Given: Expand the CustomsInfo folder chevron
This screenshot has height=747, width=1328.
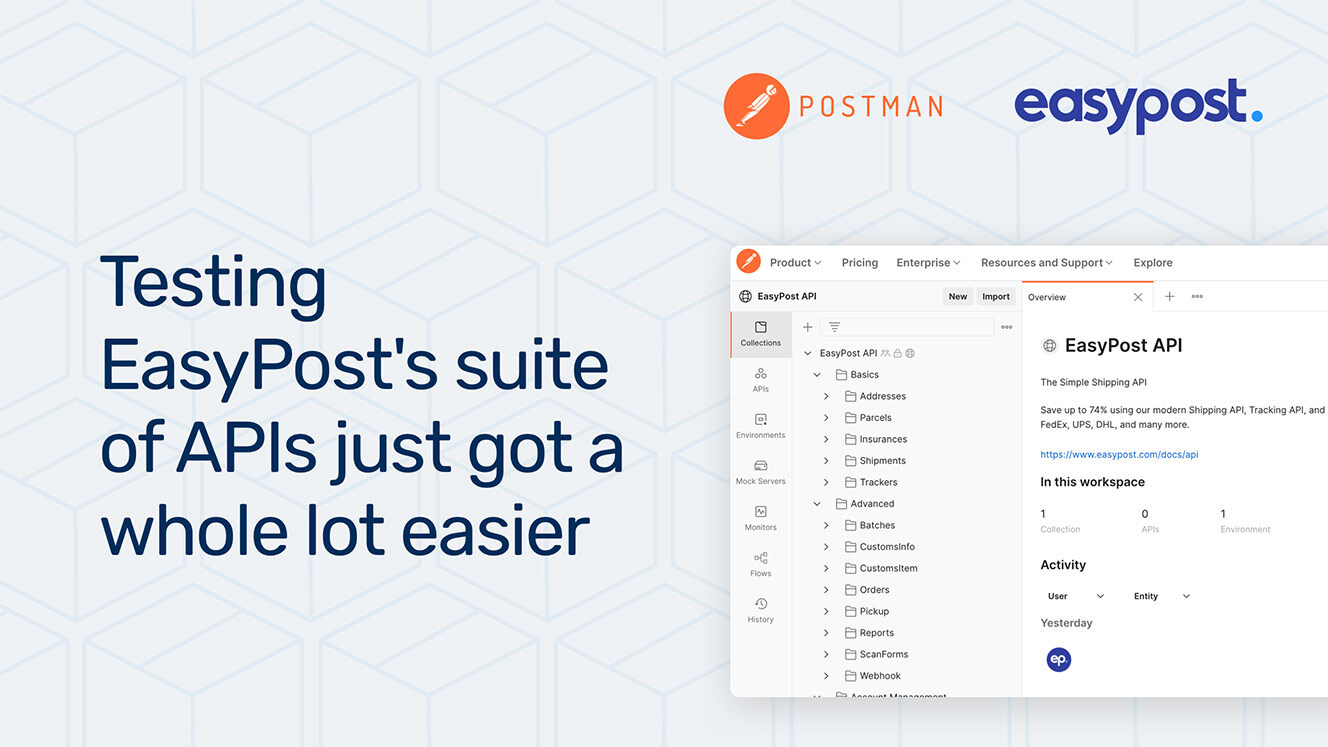Looking at the screenshot, I should (826, 547).
